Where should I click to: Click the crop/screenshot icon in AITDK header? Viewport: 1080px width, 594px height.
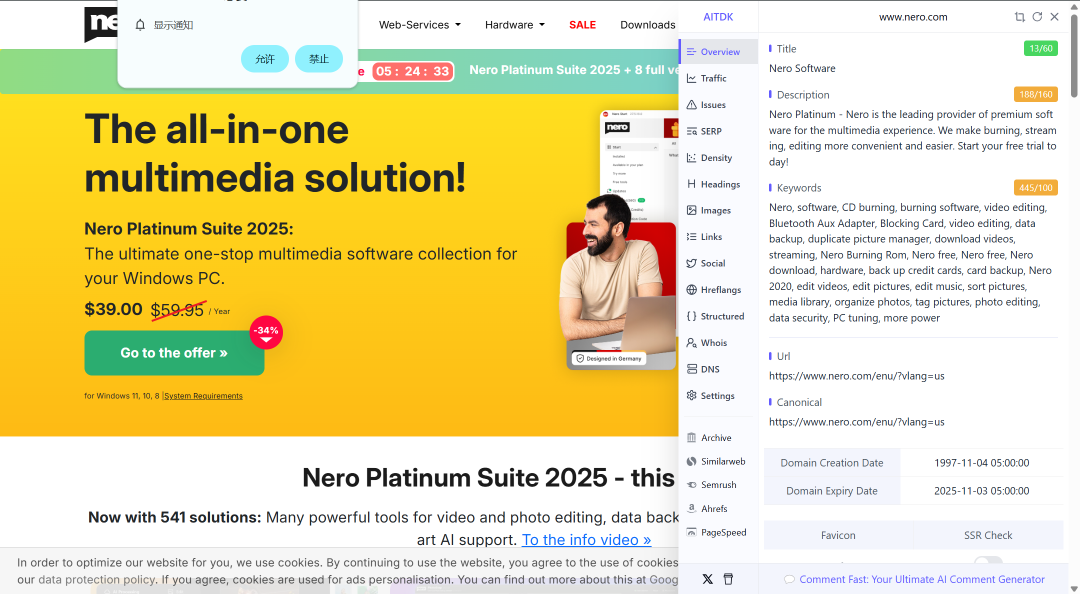coord(1019,17)
